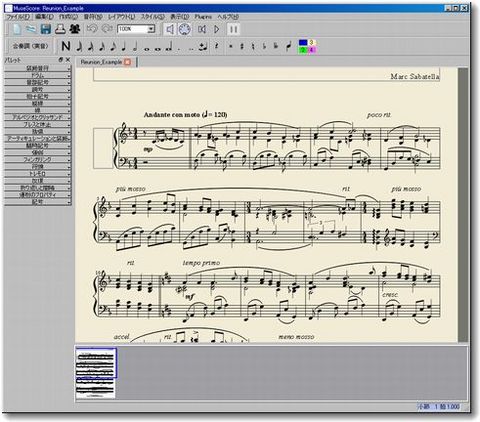Image resolution: width=480 pixels, height=422 pixels.
Task: Select the first flagged note after N
Action: pos(79,46)
